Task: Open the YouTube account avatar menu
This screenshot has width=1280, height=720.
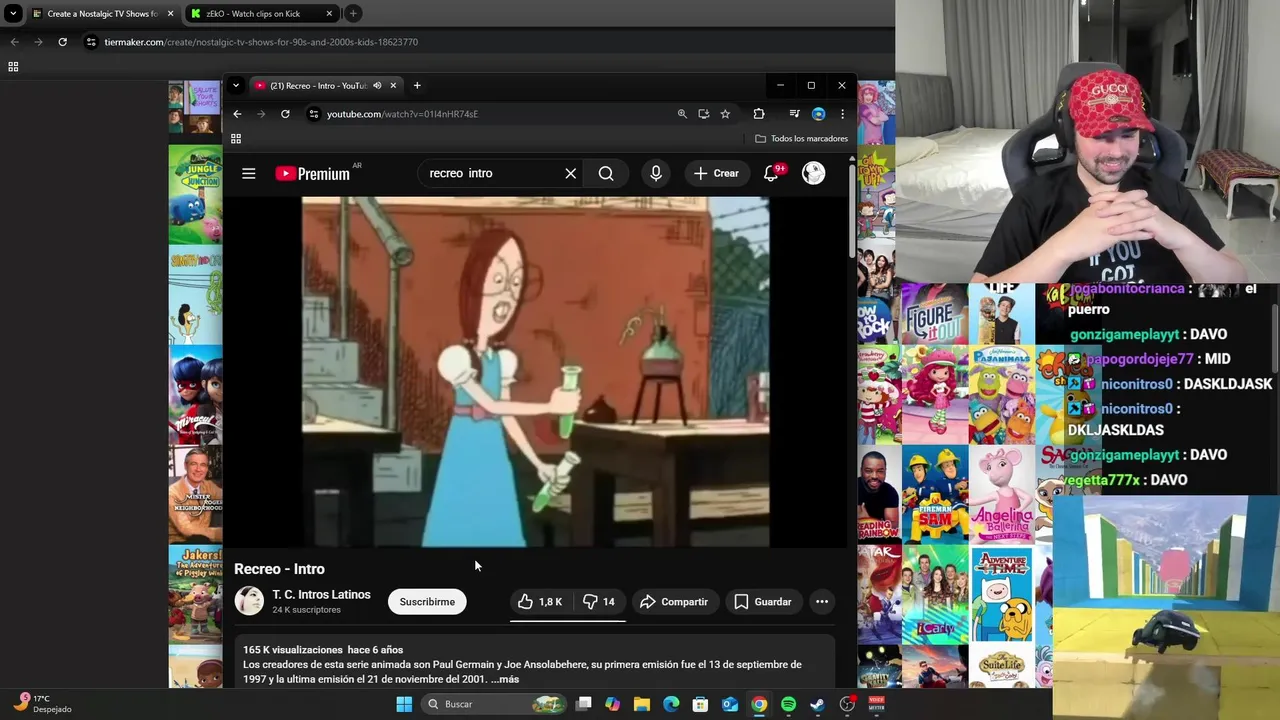Action: 814,173
